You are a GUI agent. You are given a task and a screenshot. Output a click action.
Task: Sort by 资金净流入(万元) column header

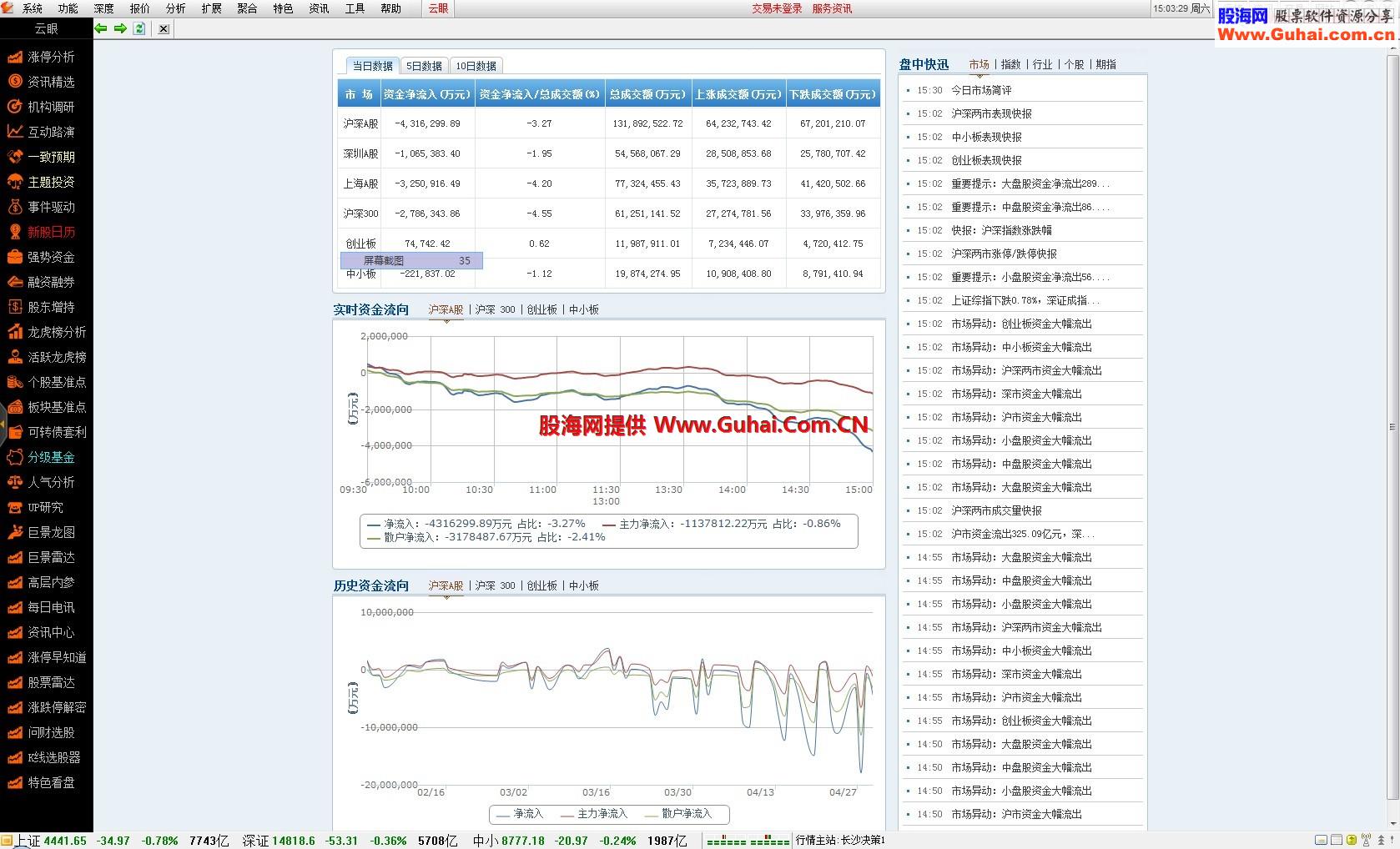click(x=427, y=94)
